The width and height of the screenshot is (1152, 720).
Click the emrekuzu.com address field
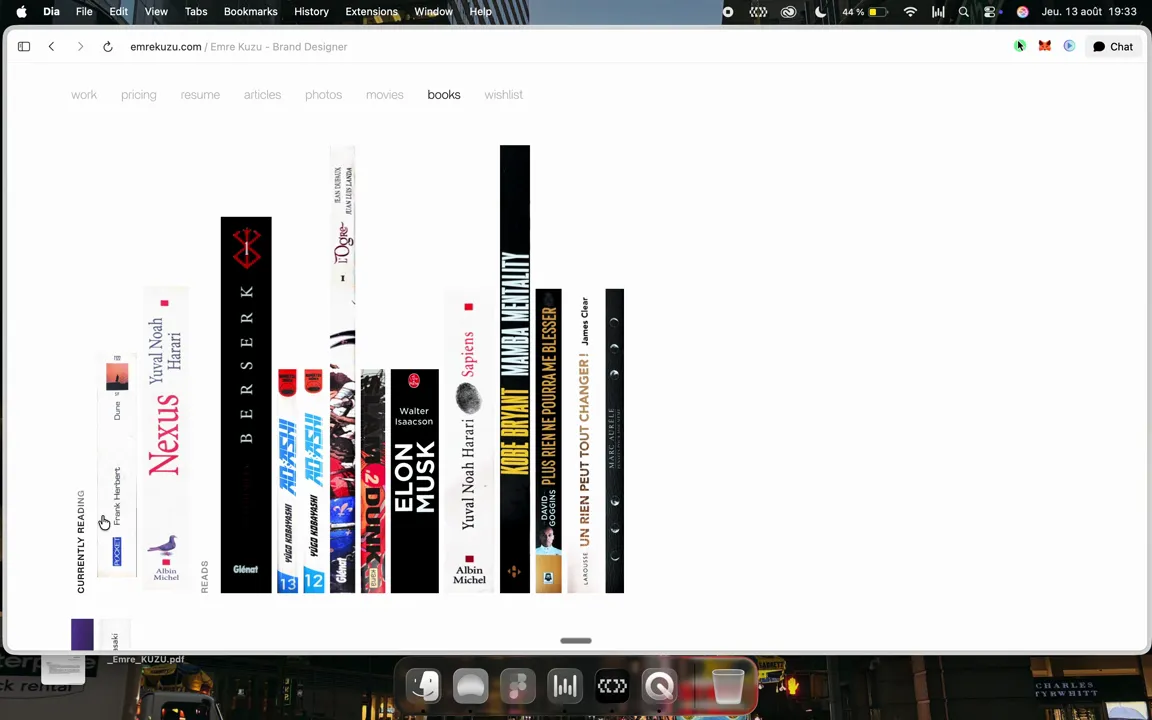[239, 46]
